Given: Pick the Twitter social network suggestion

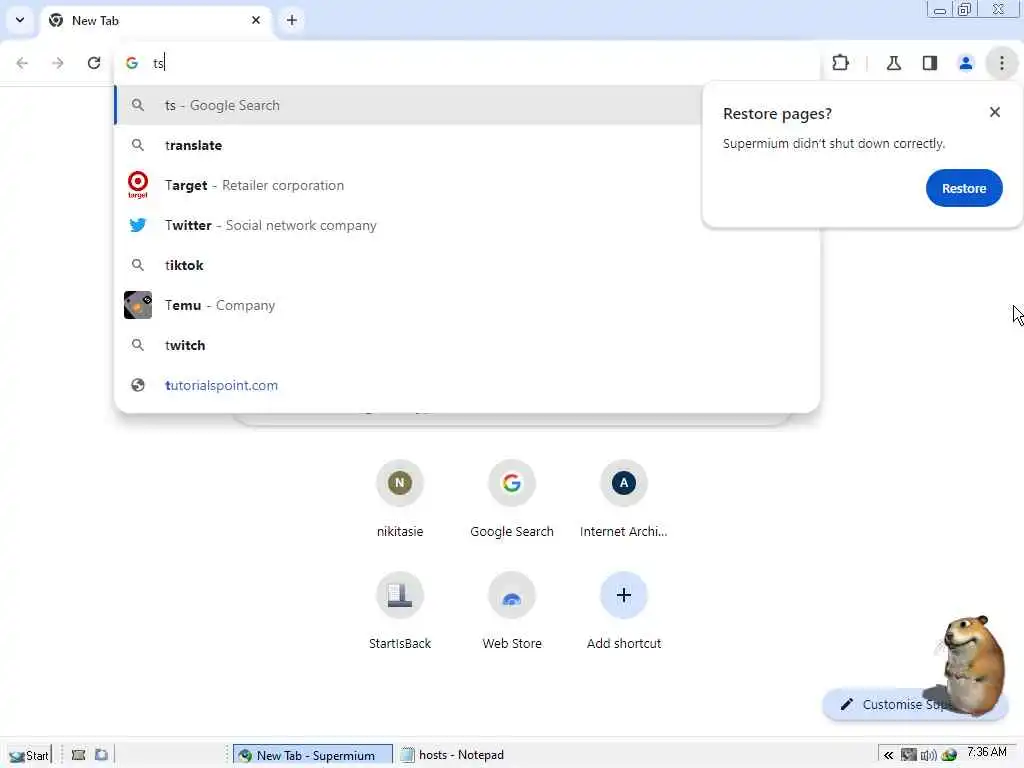Looking at the screenshot, I should (408, 225).
